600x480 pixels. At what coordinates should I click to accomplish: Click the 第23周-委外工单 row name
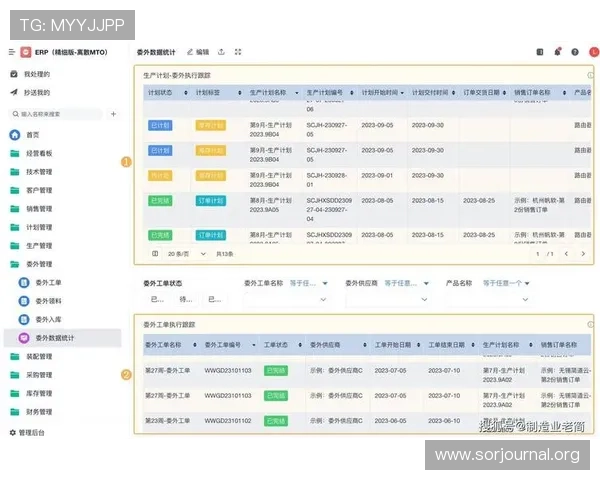(x=167, y=421)
